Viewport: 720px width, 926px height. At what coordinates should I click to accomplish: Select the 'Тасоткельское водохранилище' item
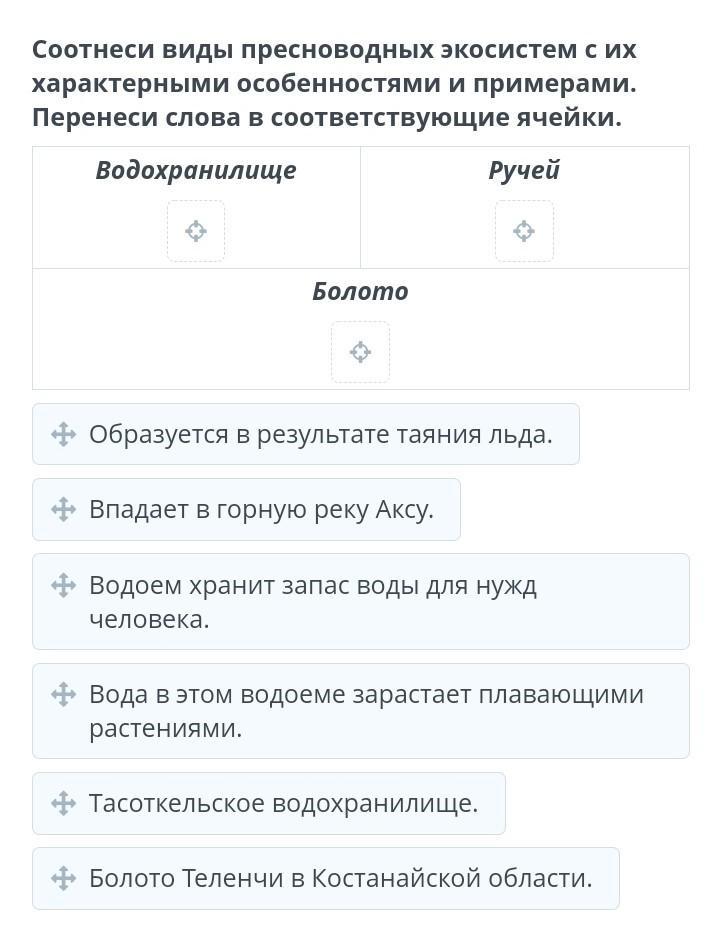click(283, 803)
